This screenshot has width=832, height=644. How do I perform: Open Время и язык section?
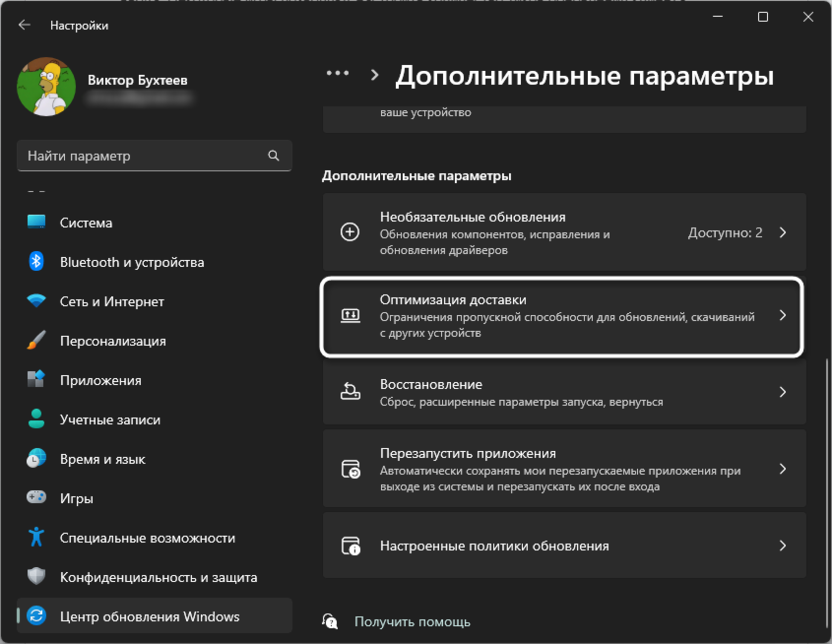pos(154,459)
